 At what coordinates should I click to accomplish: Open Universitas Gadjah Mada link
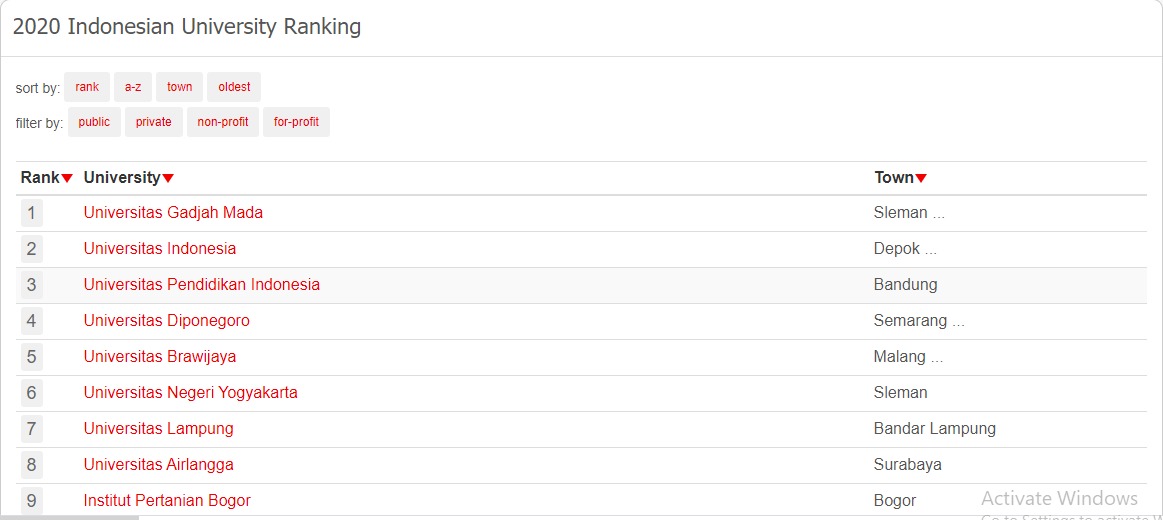[173, 213]
